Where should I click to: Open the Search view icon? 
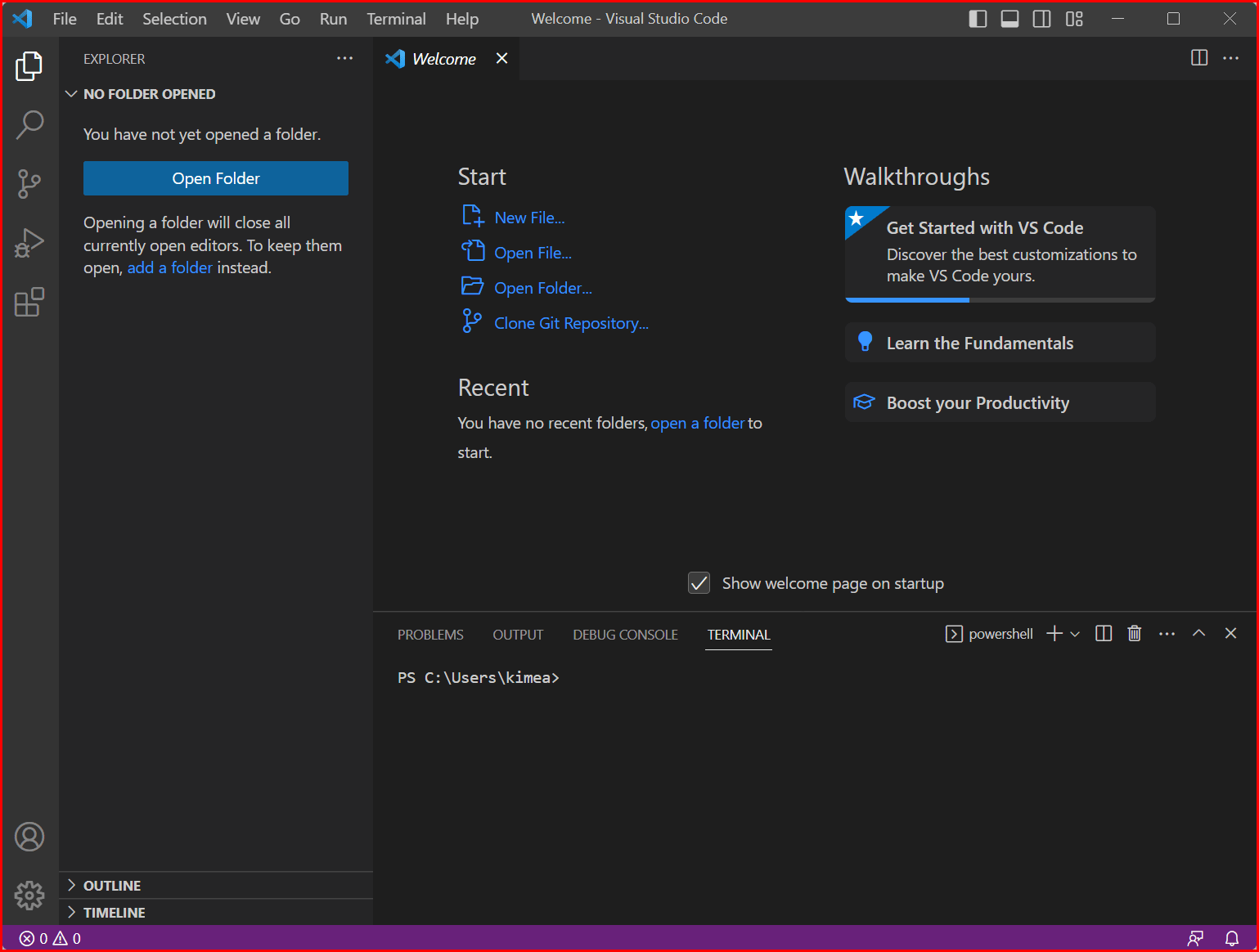coord(29,125)
